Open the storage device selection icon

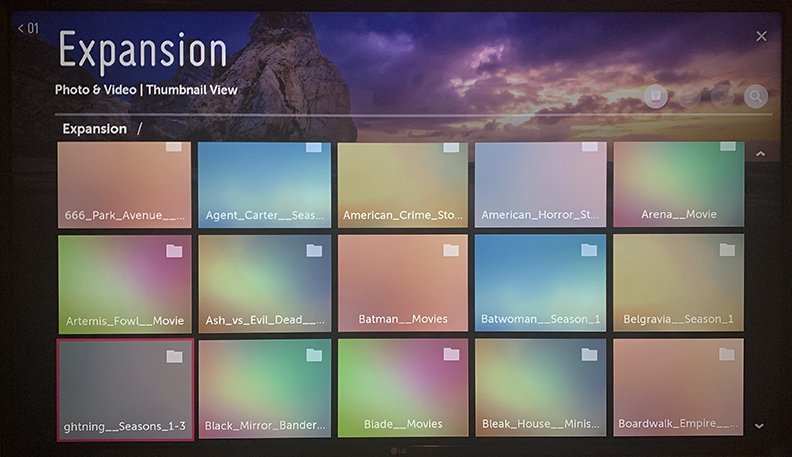pos(656,96)
